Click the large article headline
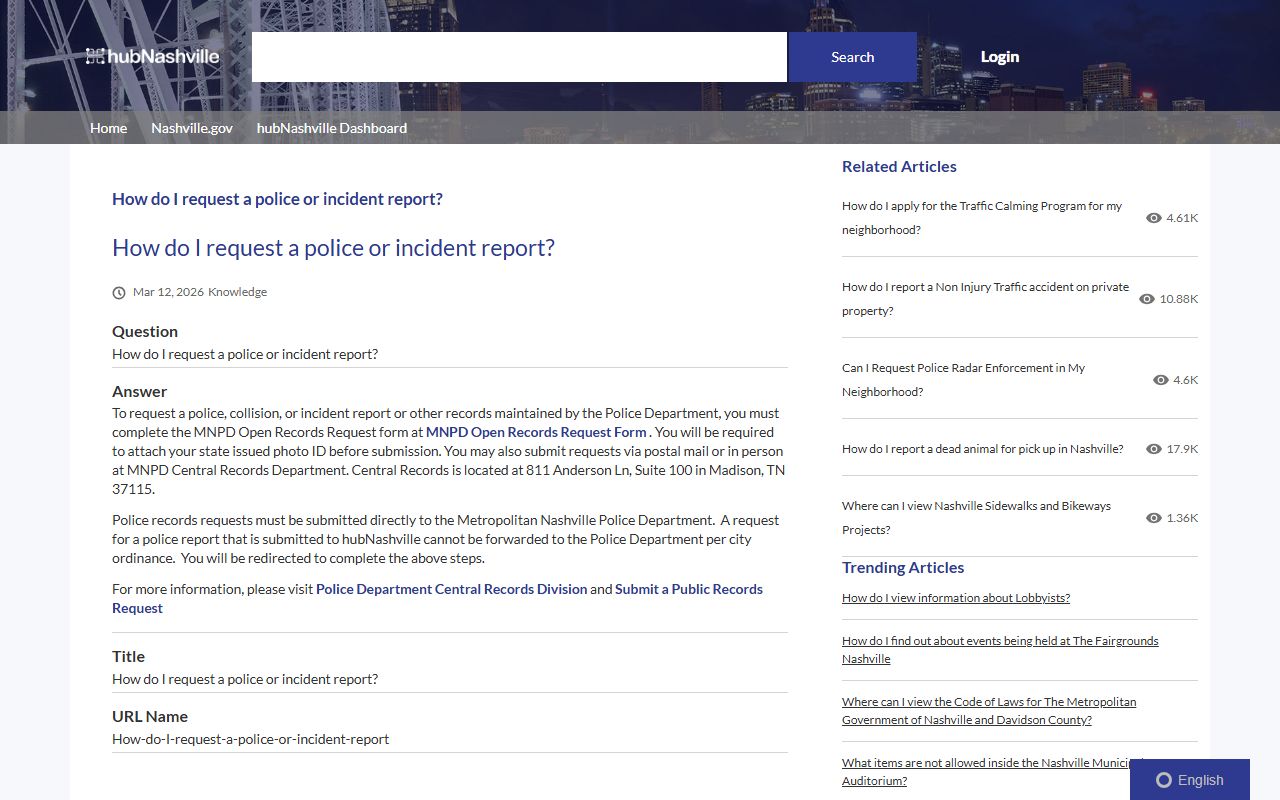The image size is (1280, 800). (x=333, y=248)
